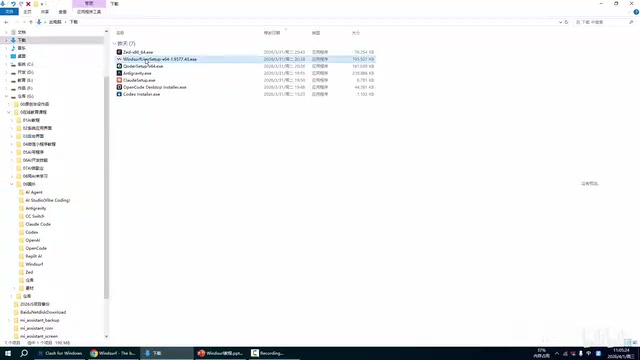Open the Windows Start menu

tap(8, 353)
